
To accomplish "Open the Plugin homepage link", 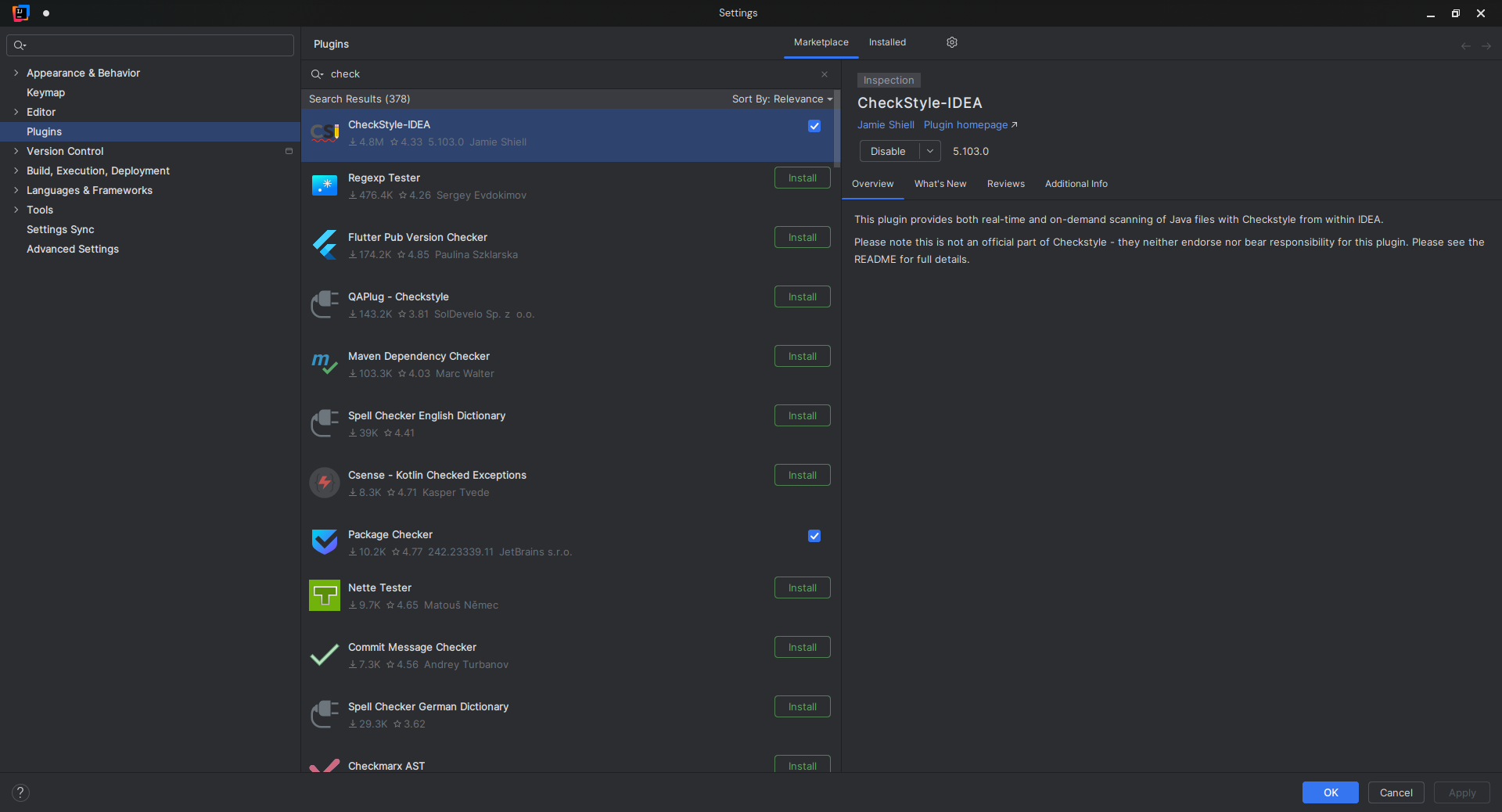I will [x=970, y=124].
